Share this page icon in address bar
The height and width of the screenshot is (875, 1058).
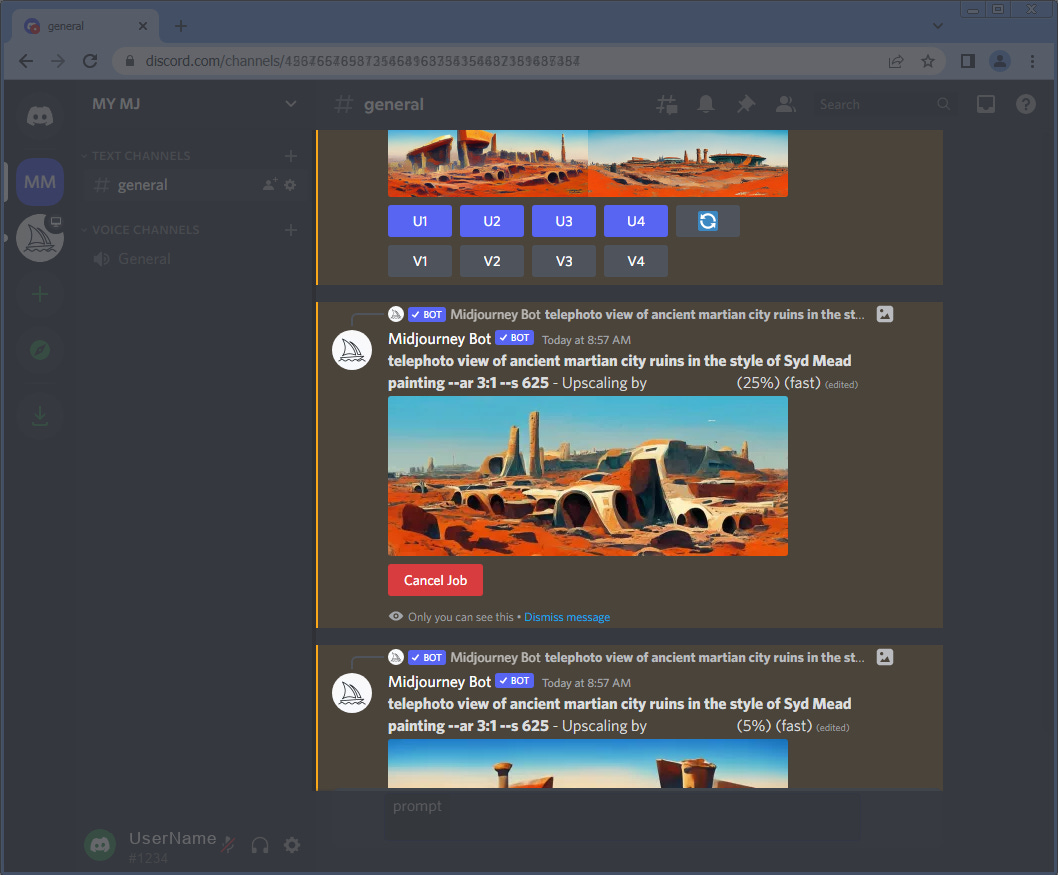(896, 61)
